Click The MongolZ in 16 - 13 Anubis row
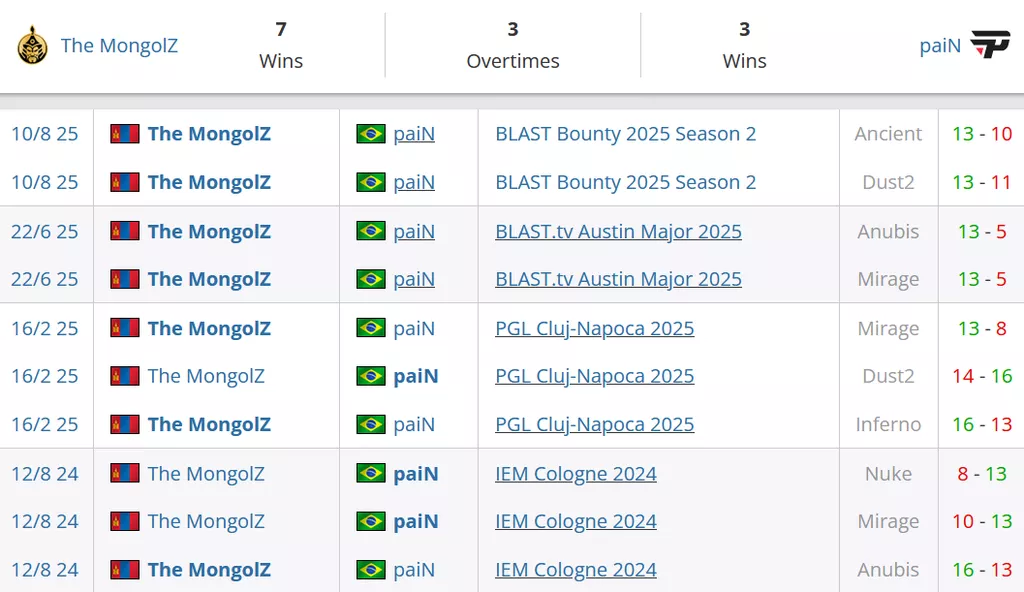This screenshot has width=1024, height=592. click(209, 570)
